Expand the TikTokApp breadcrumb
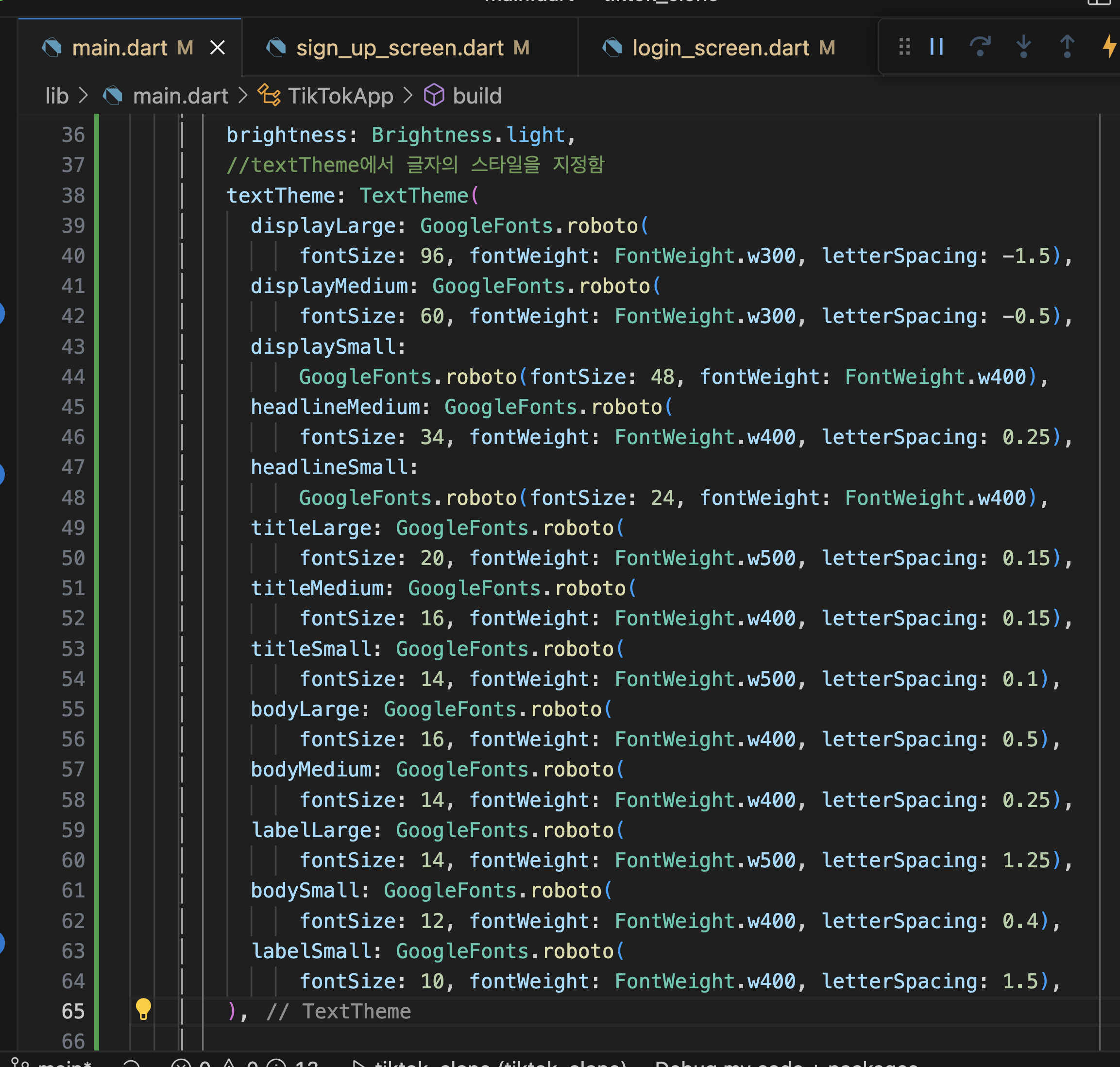This screenshot has height=1067, width=1120. (340, 96)
